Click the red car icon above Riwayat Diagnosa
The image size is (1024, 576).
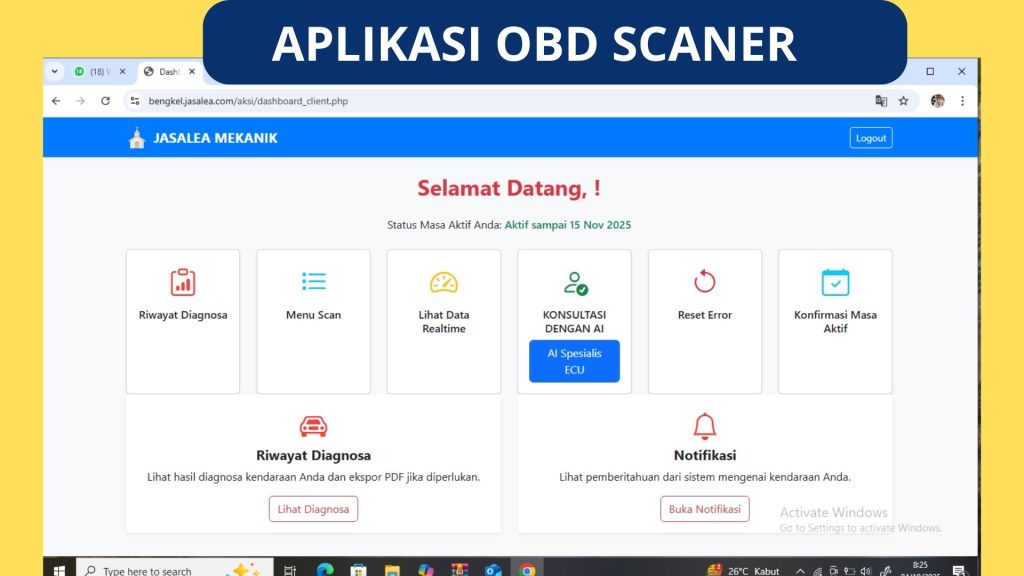(x=313, y=425)
